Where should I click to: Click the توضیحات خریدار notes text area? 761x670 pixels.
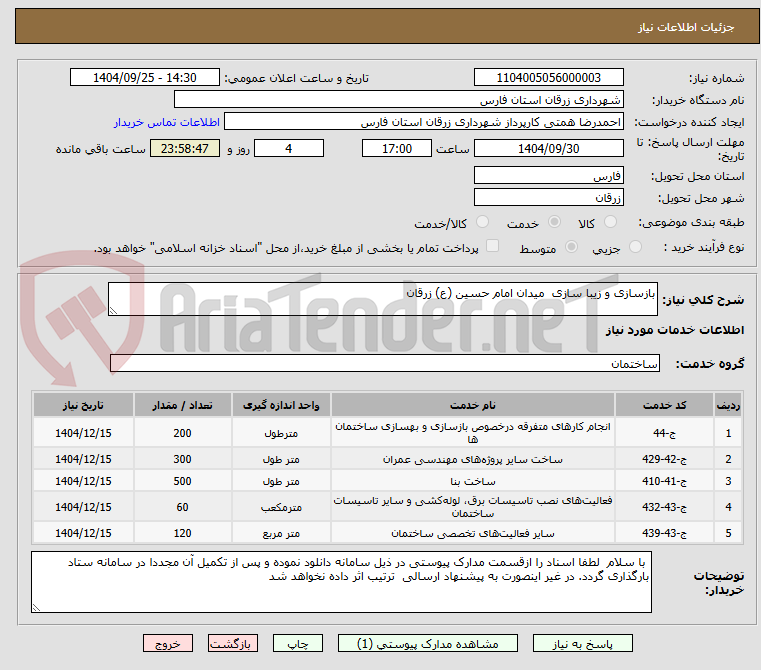(x=341, y=582)
